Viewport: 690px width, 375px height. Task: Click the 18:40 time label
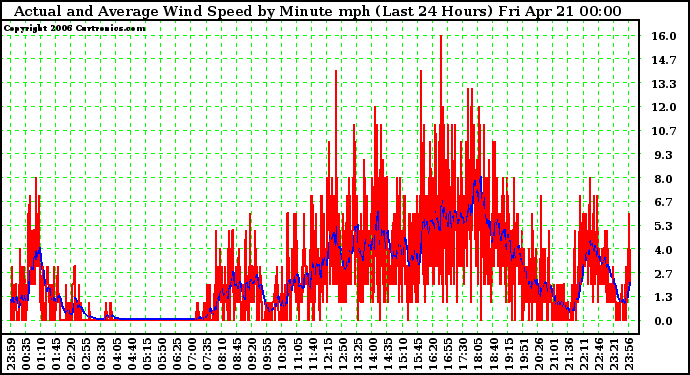pyautogui.click(x=493, y=354)
